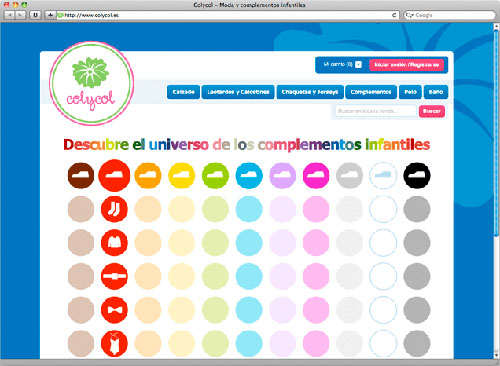
Task: Click the browser reload icon
Action: [x=394, y=15]
